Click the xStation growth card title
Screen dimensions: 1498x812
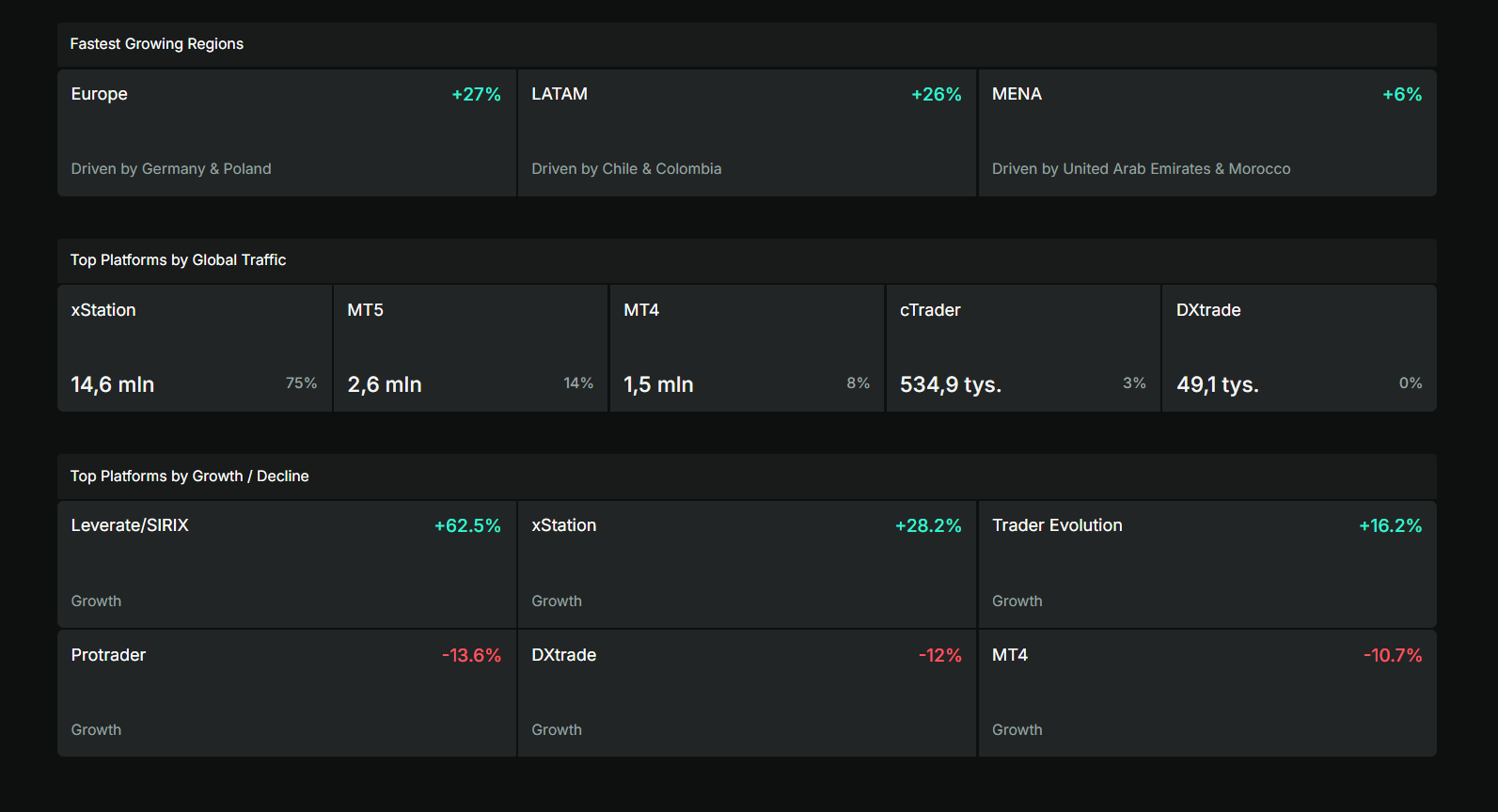(564, 526)
